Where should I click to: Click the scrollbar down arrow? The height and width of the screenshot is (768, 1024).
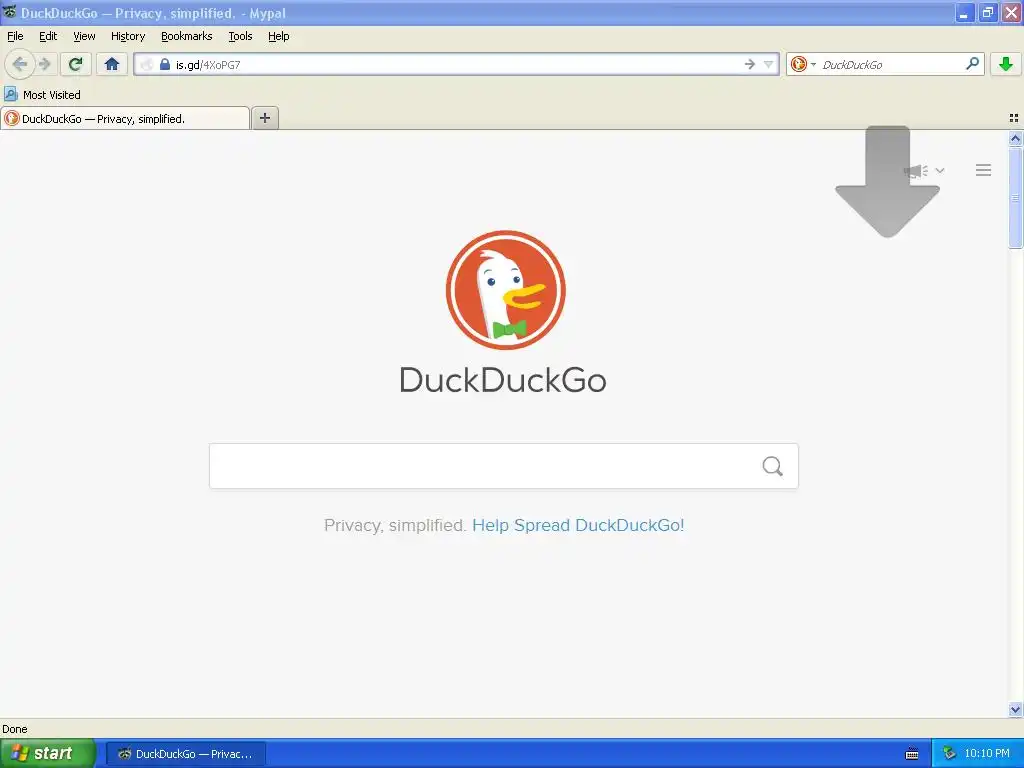pyautogui.click(x=1015, y=709)
